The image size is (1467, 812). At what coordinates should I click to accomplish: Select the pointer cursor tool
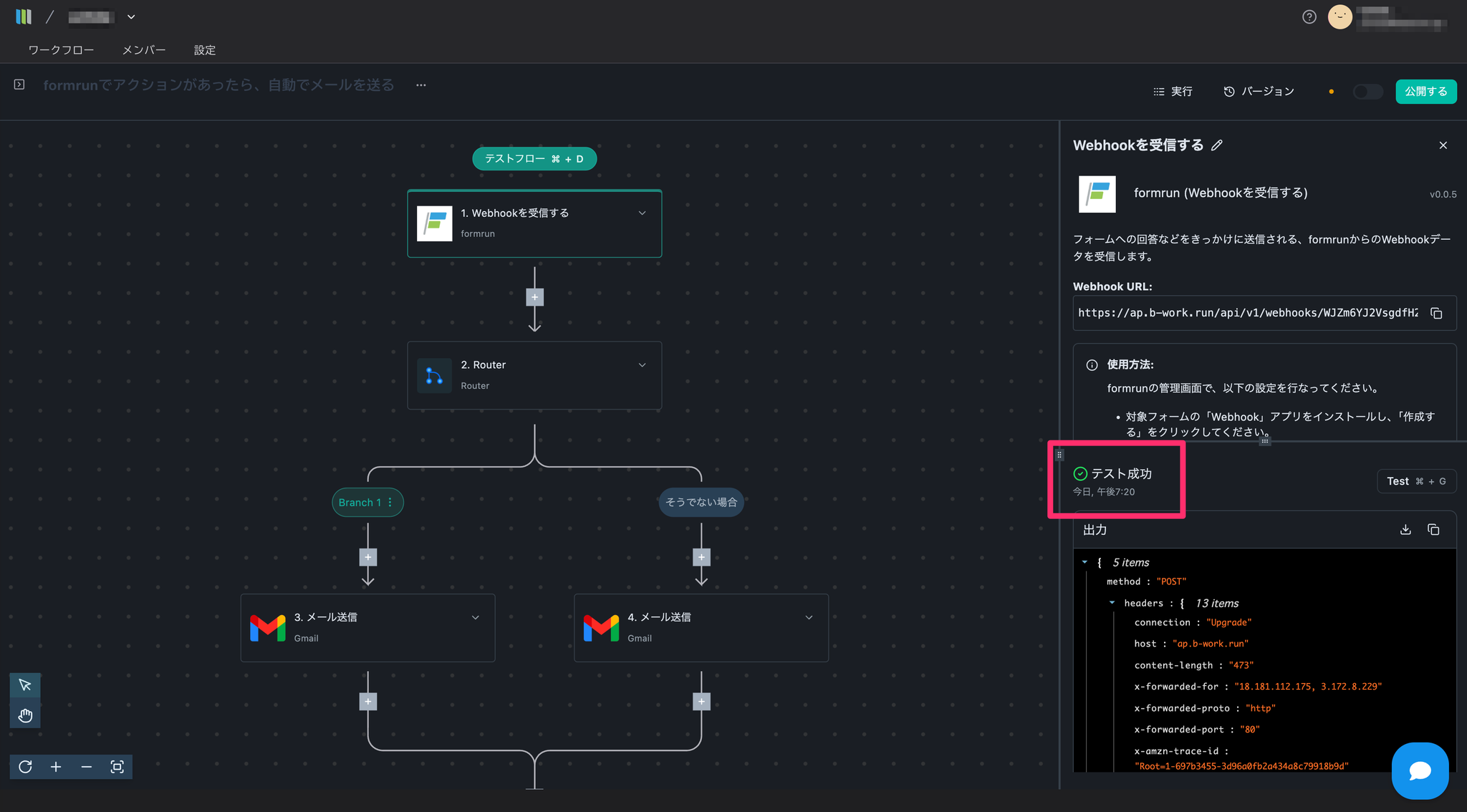tap(25, 685)
